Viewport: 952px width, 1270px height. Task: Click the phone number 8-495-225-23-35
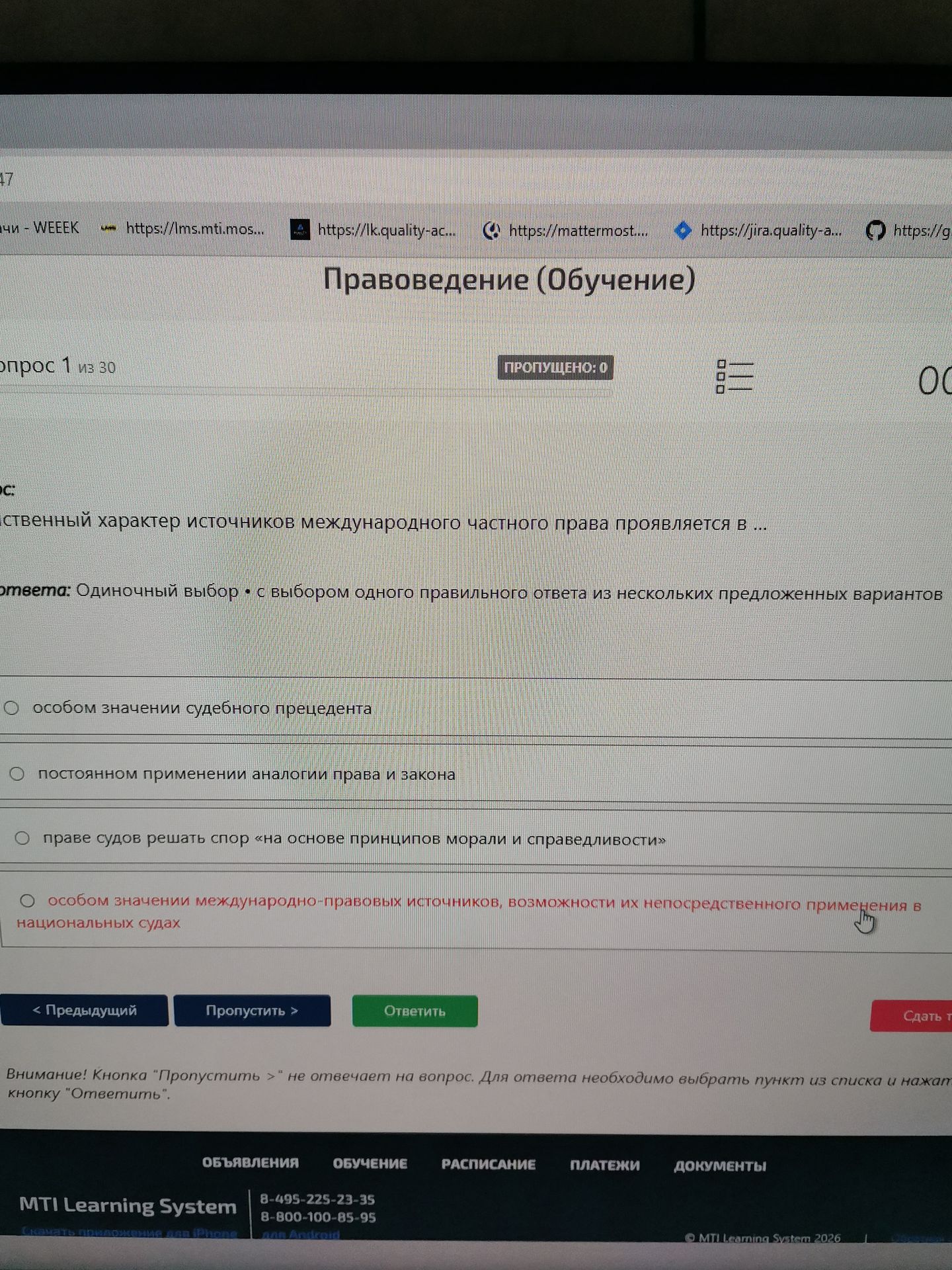point(317,1199)
